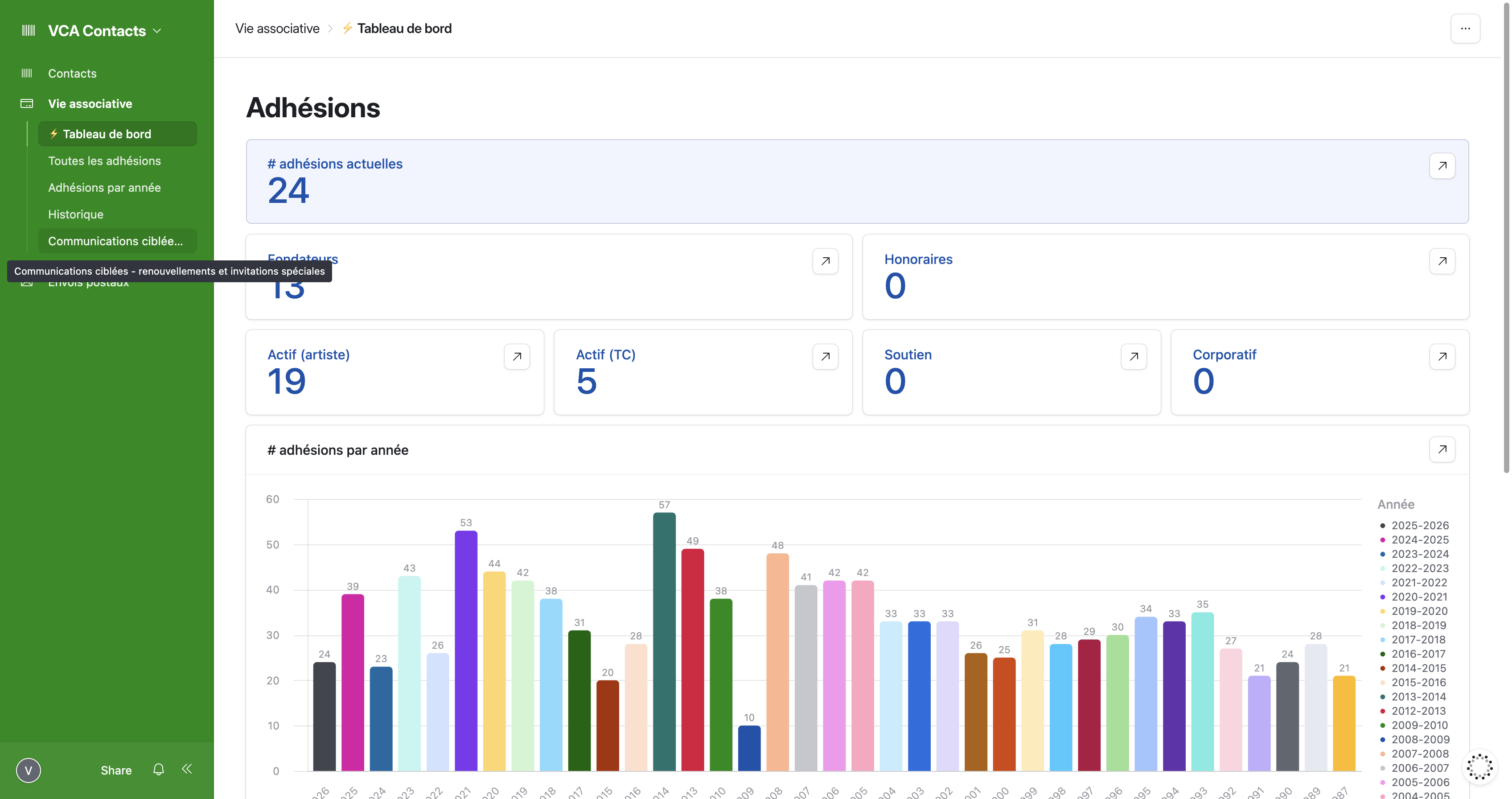This screenshot has width=1512, height=799.
Task: Open the three-dot more options menu
Action: [1465, 28]
